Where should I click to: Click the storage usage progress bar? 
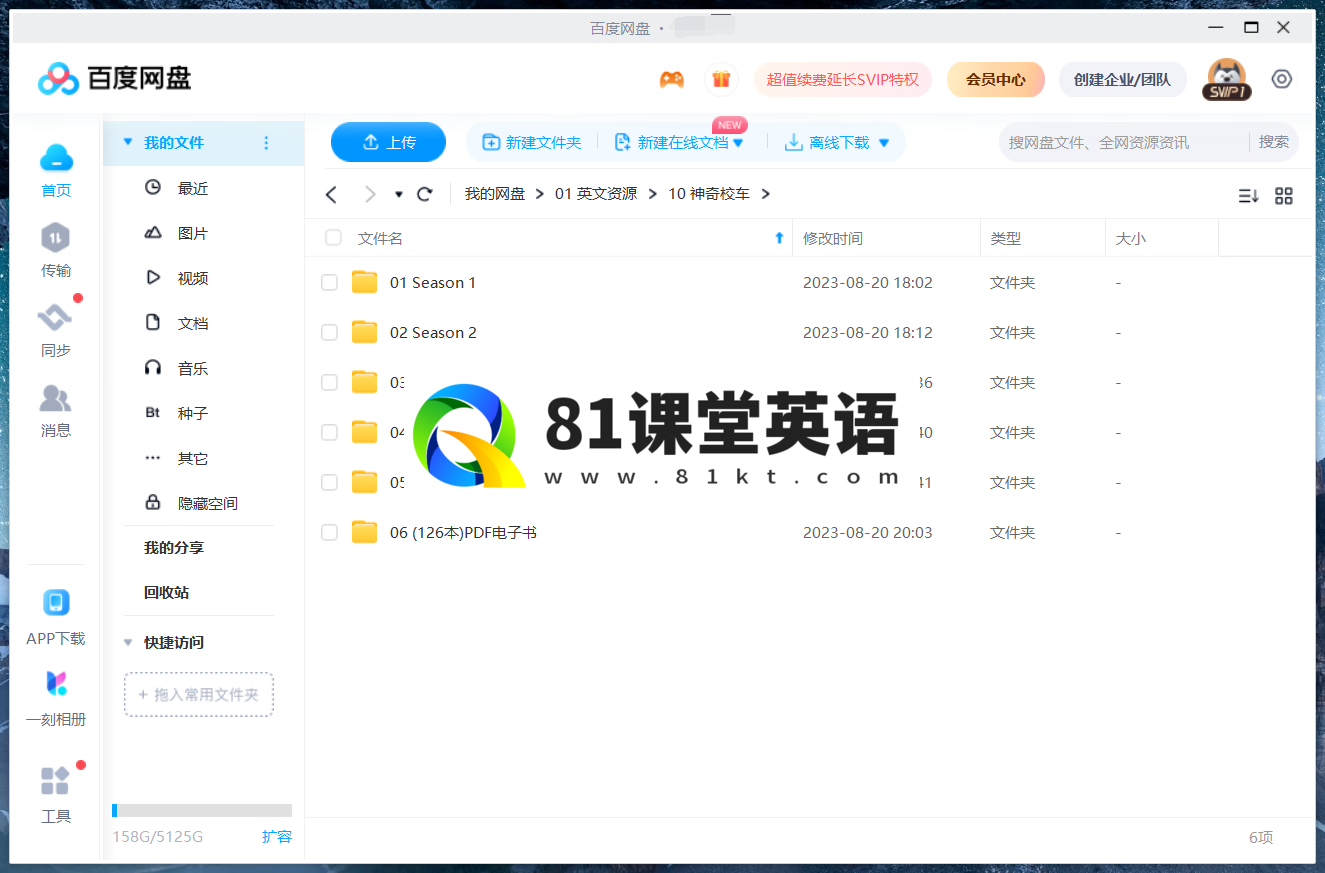202,810
